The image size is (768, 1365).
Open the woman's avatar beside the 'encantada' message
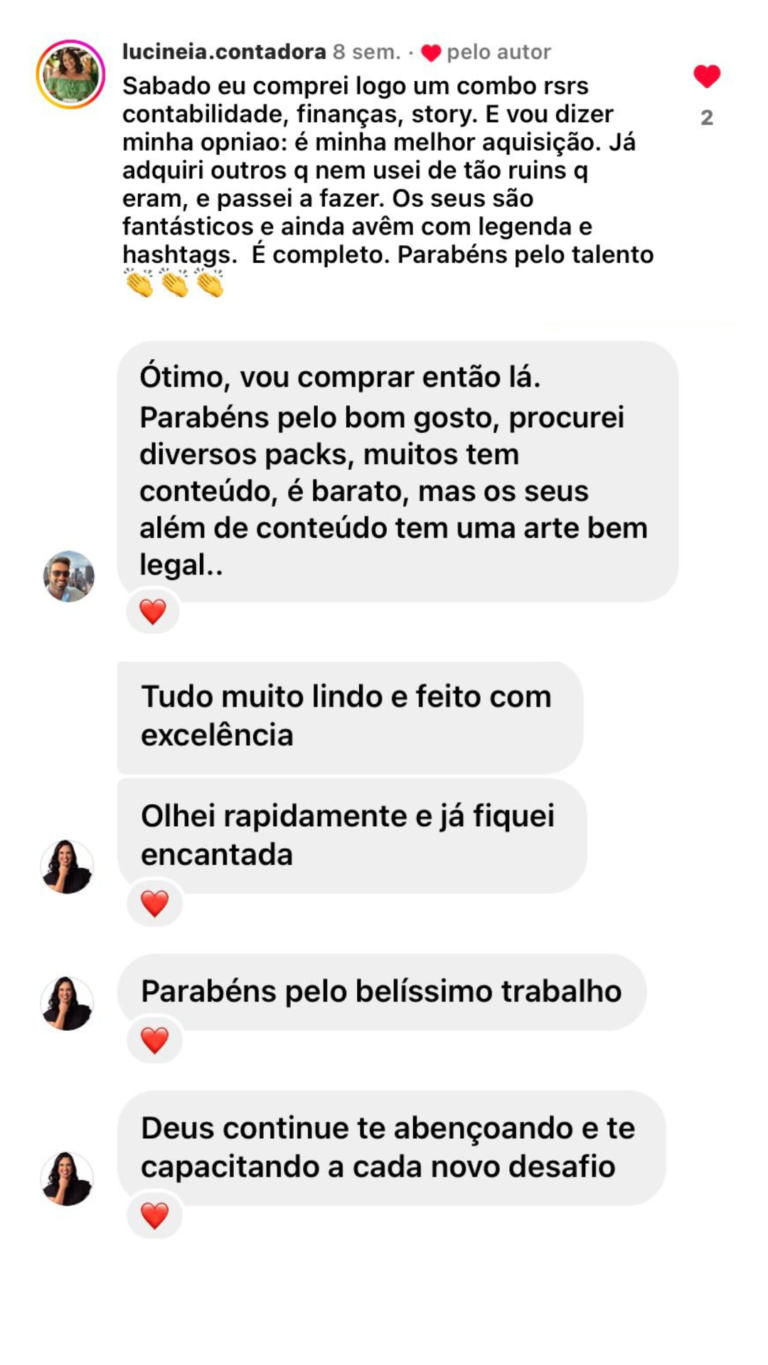67,866
